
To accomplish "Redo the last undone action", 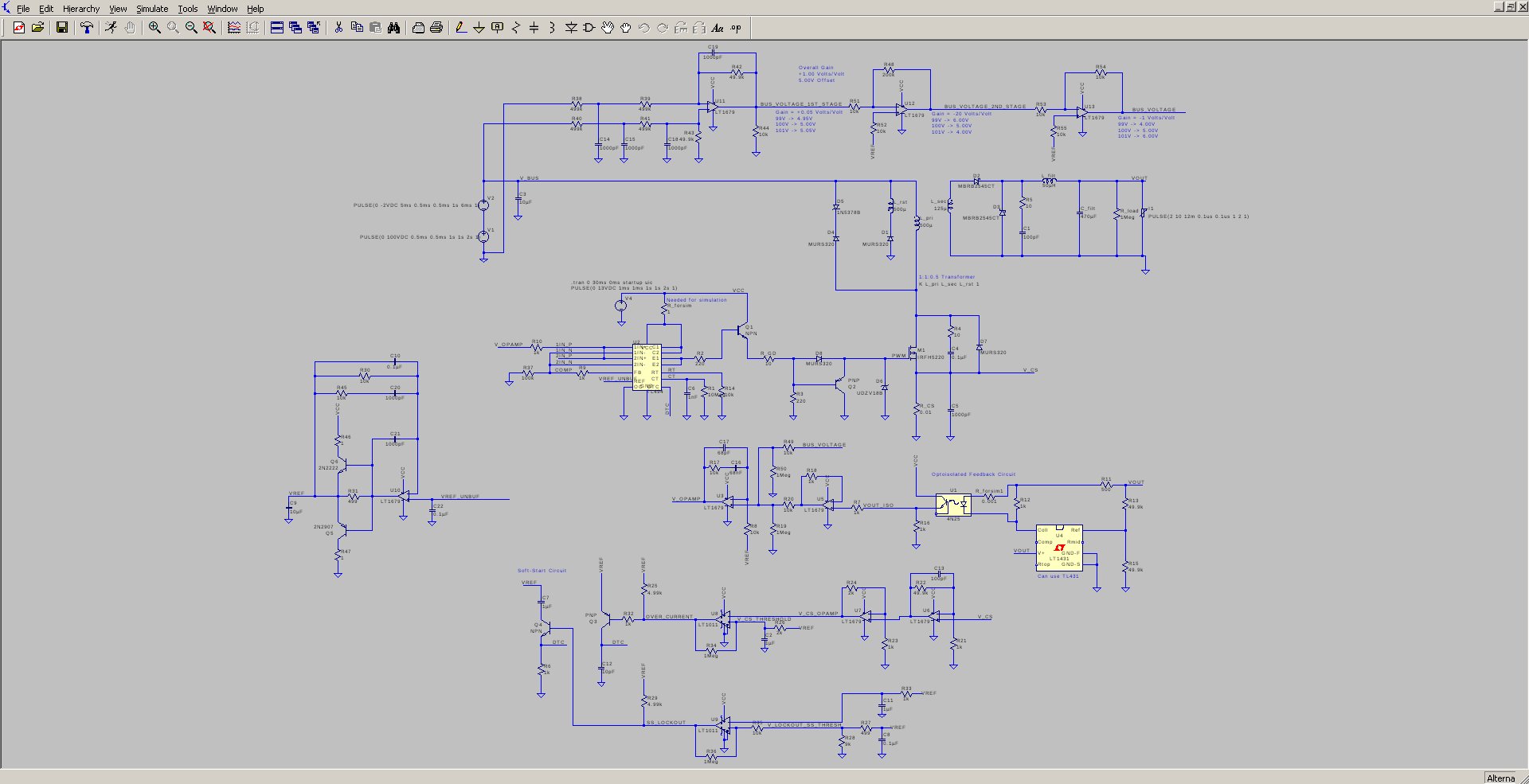I will pos(663,28).
